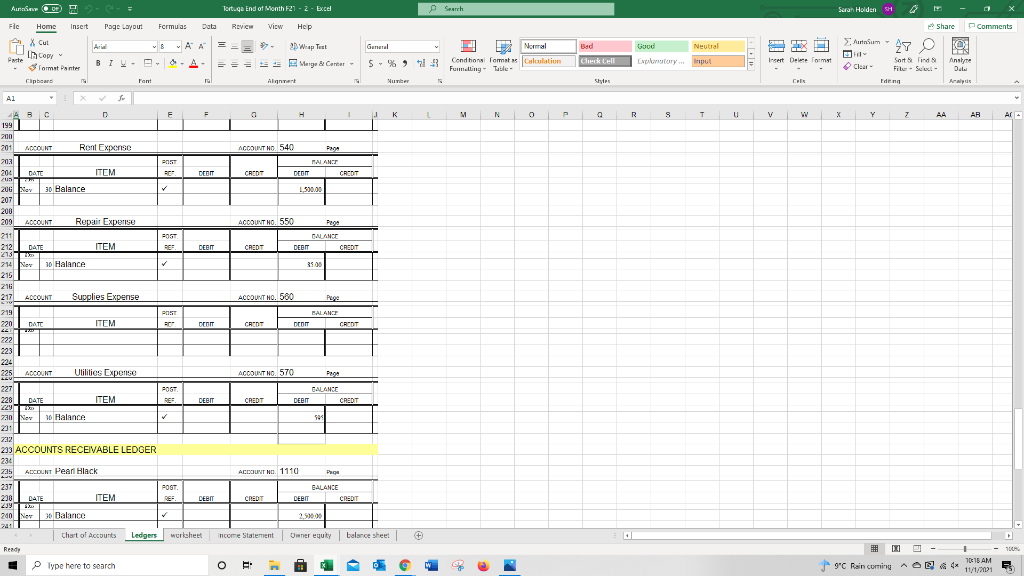The image size is (1024, 576).
Task: Click the increase indent icon
Action: tap(276, 64)
